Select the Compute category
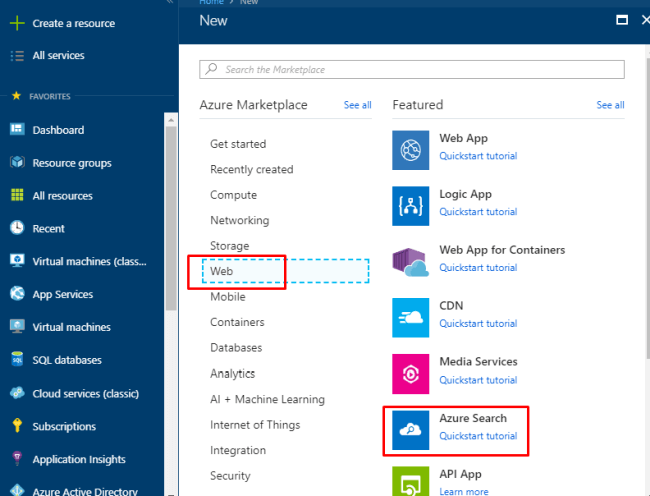 pos(233,195)
